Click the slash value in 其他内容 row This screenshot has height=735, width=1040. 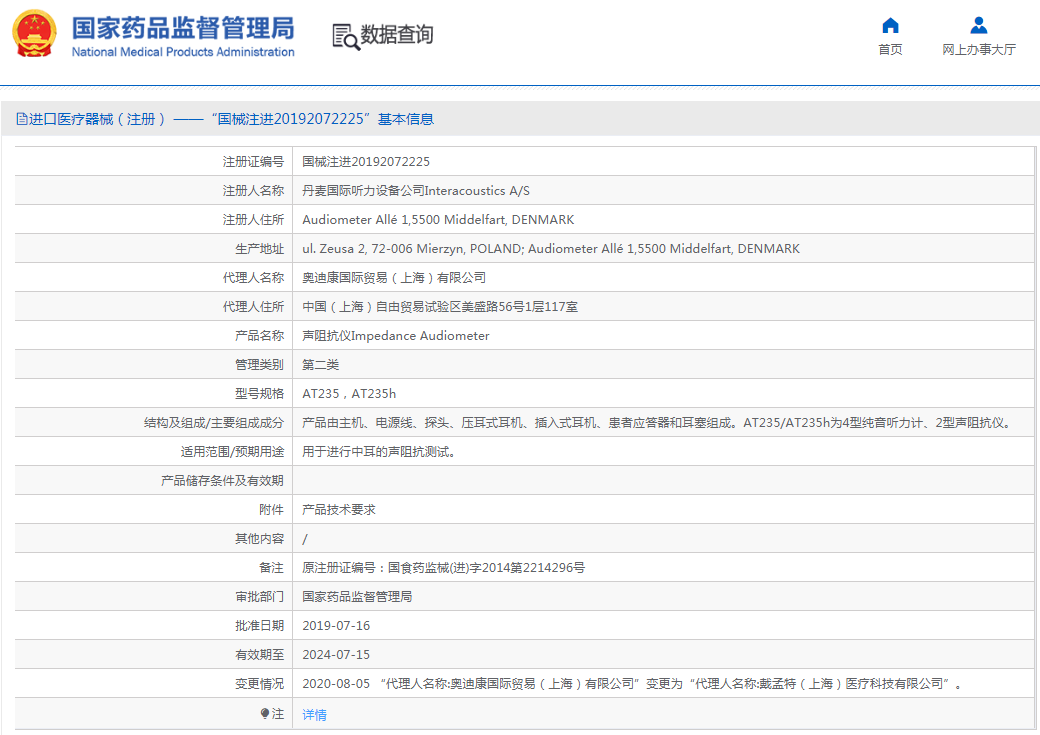coord(305,539)
